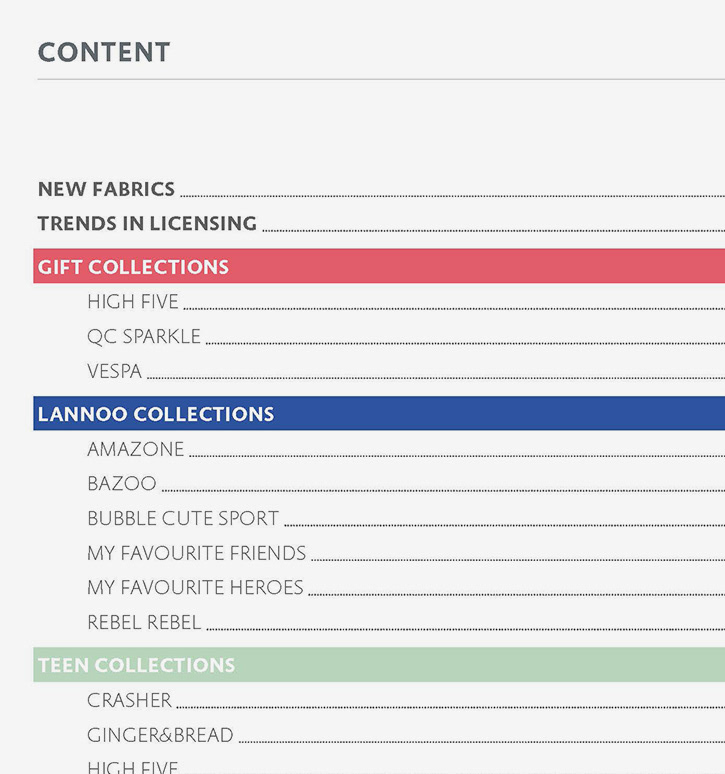Image resolution: width=725 pixels, height=774 pixels.
Task: Go to the BAZOO collection
Action: click(x=122, y=484)
